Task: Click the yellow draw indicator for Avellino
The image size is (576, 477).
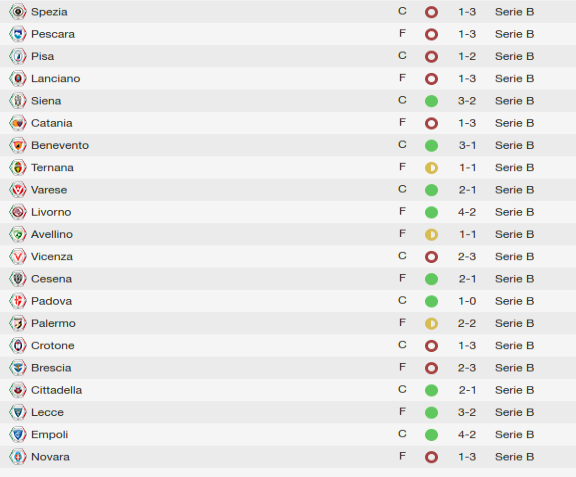Action: coord(431,234)
